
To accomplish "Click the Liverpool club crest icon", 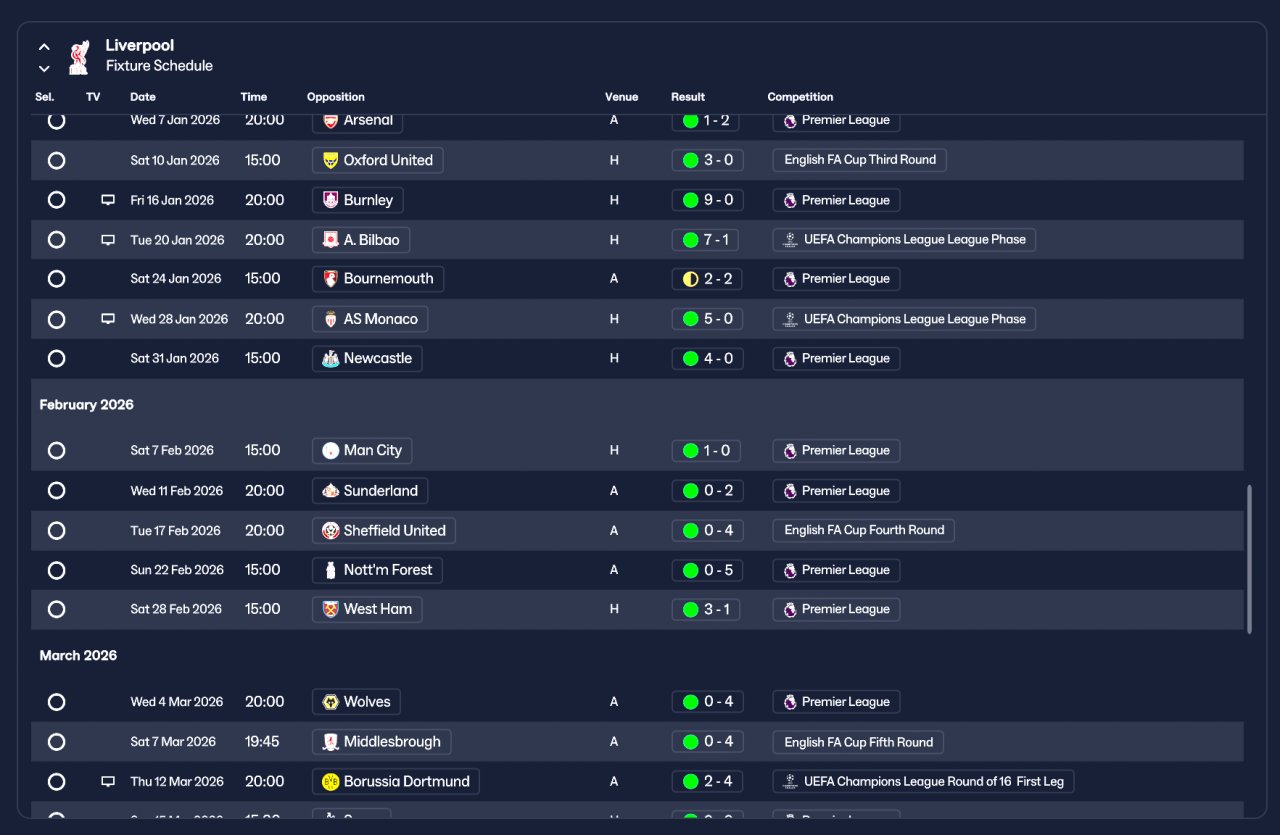I will click(78, 57).
